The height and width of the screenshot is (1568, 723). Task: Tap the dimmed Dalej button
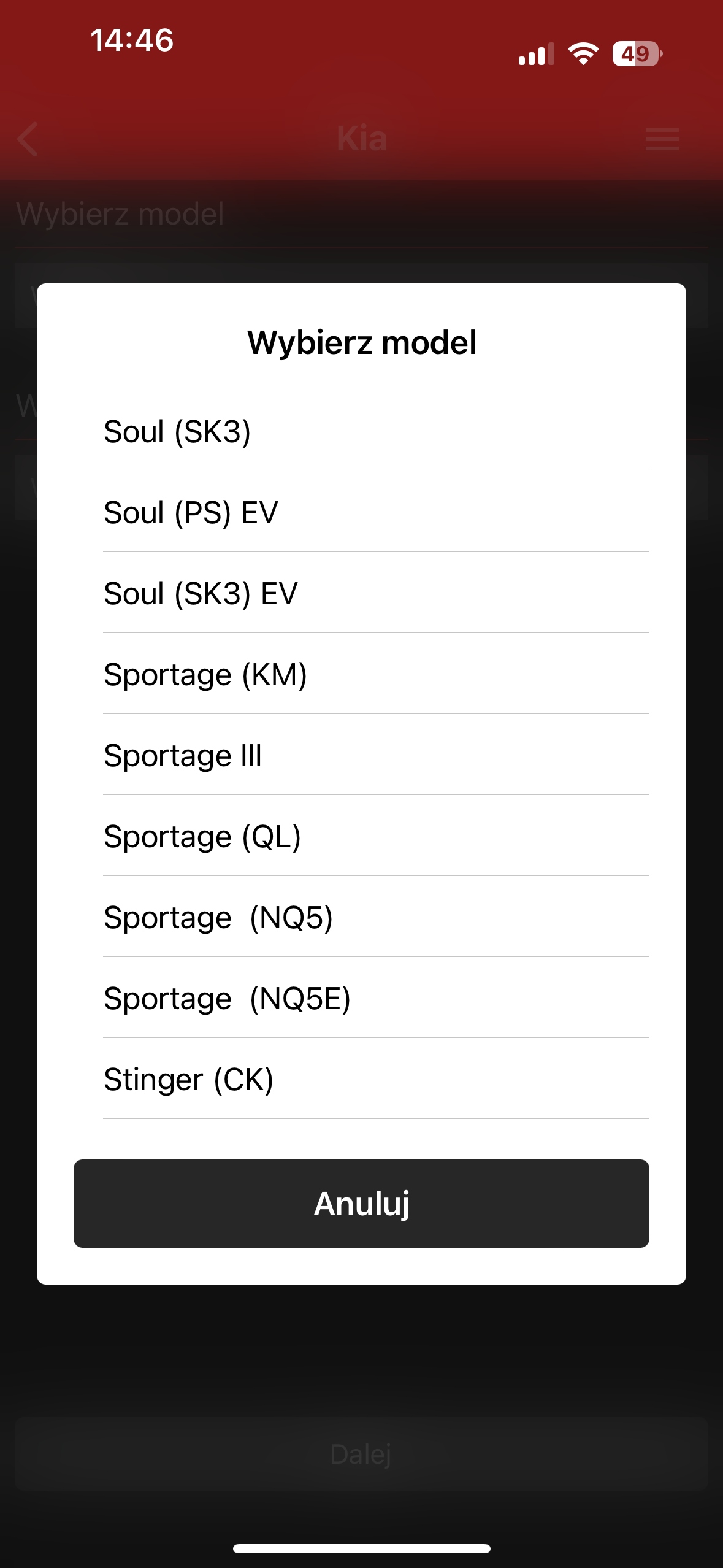pyautogui.click(x=361, y=1454)
